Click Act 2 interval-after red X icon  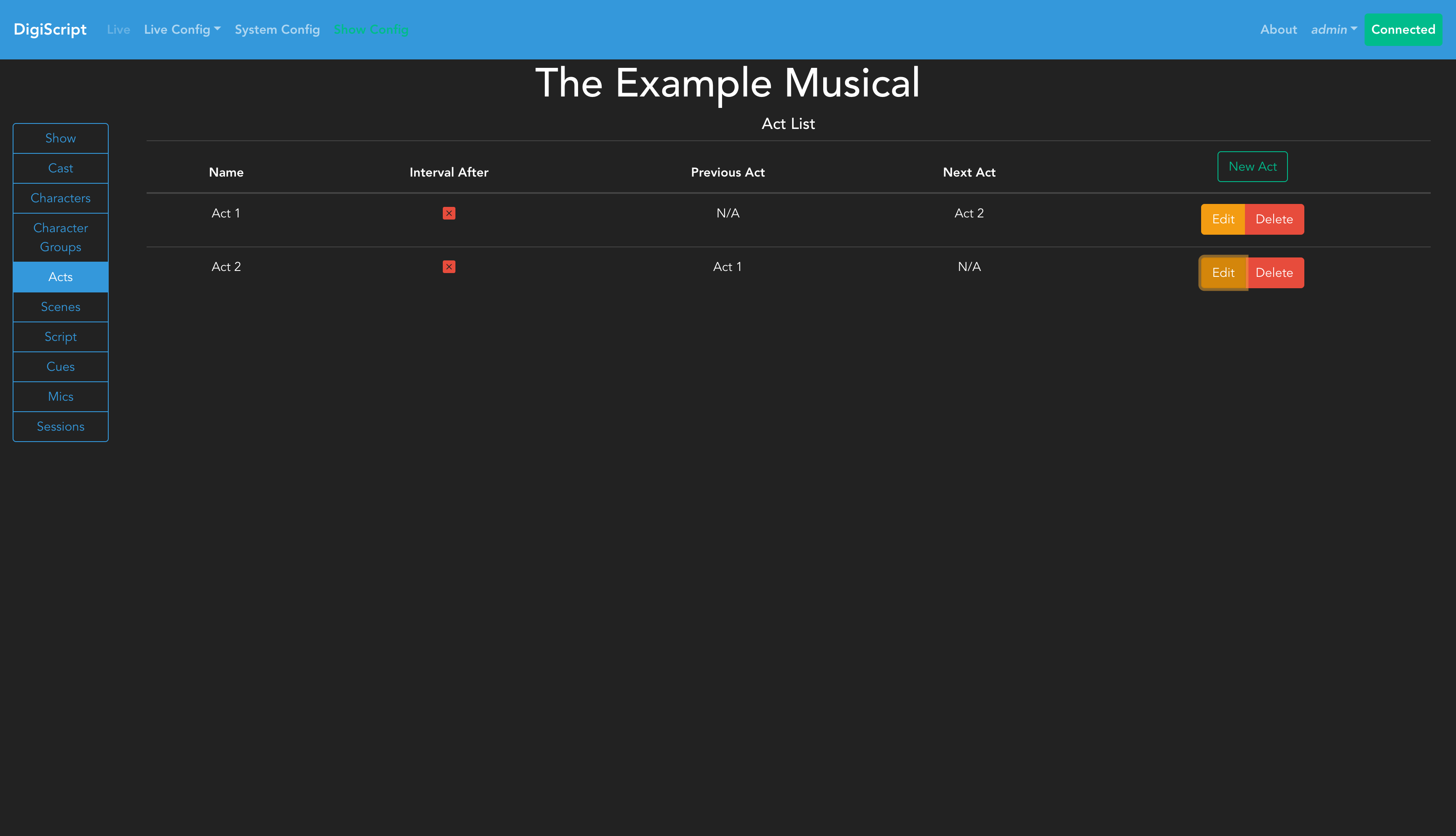pyautogui.click(x=449, y=266)
